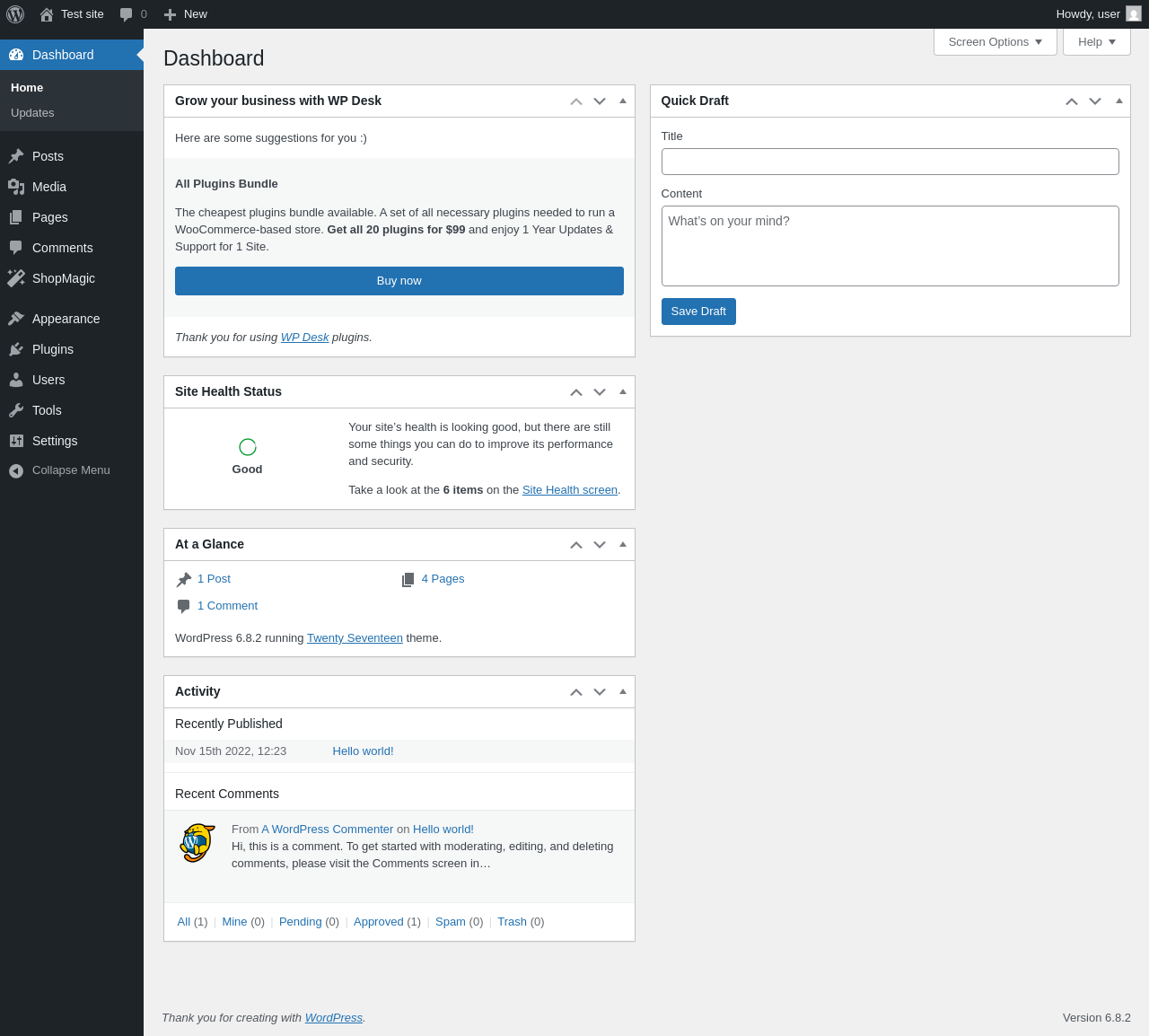Click the Buy now button
Viewport: 1149px width, 1036px height.
[399, 281]
